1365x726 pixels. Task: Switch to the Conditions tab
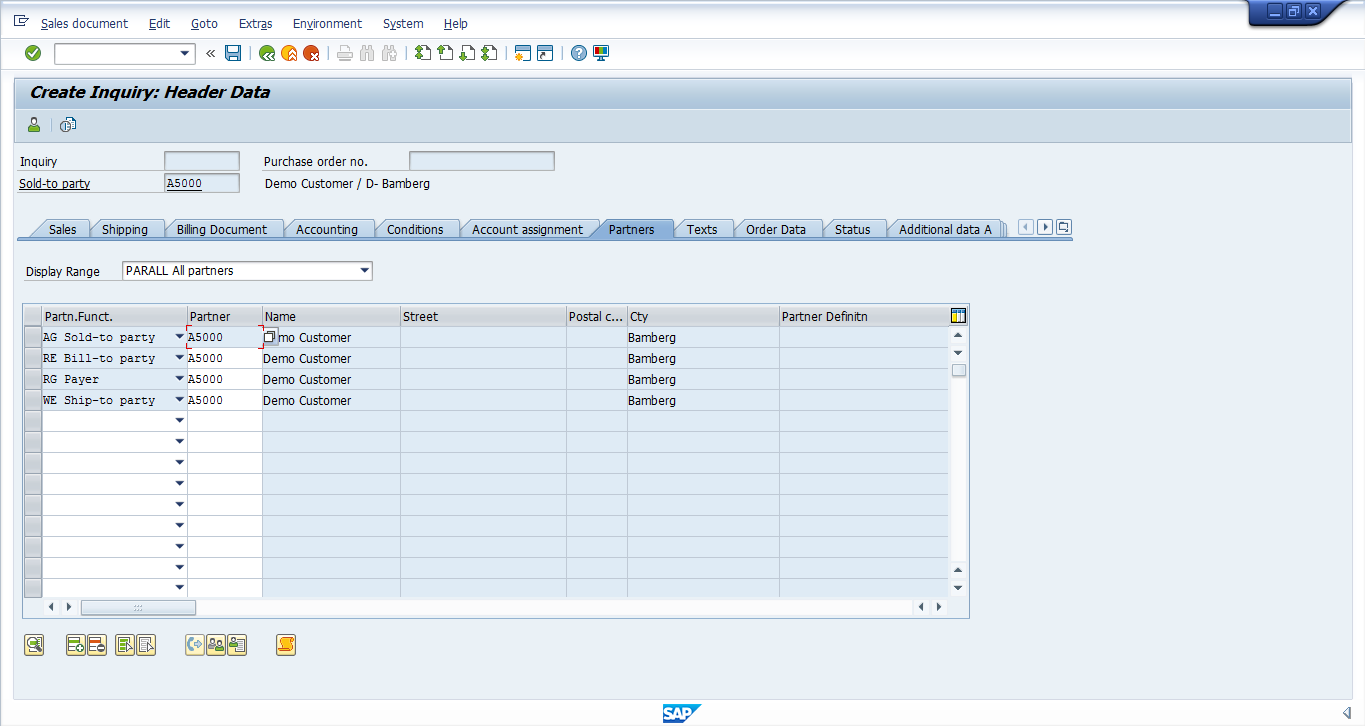pyautogui.click(x=415, y=229)
